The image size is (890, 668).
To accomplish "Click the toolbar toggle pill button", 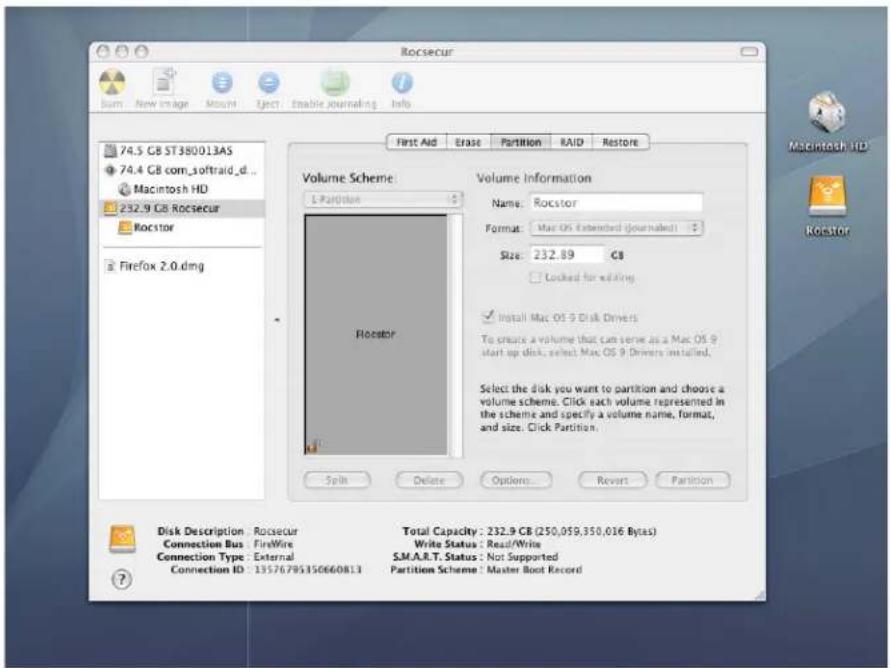I will point(749,52).
